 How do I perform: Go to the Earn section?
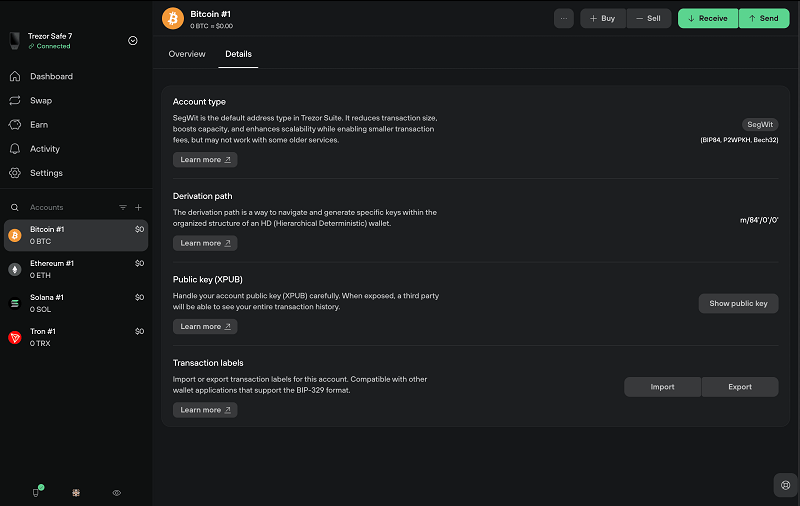39,124
